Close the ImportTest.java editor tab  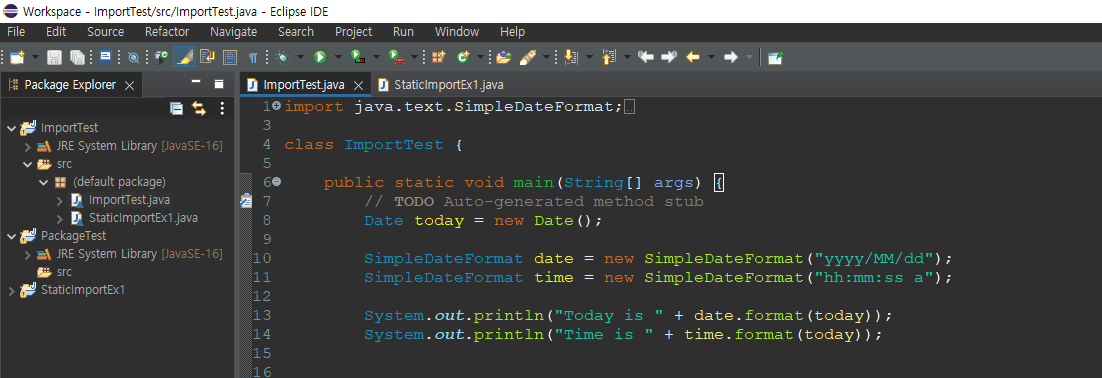point(358,85)
